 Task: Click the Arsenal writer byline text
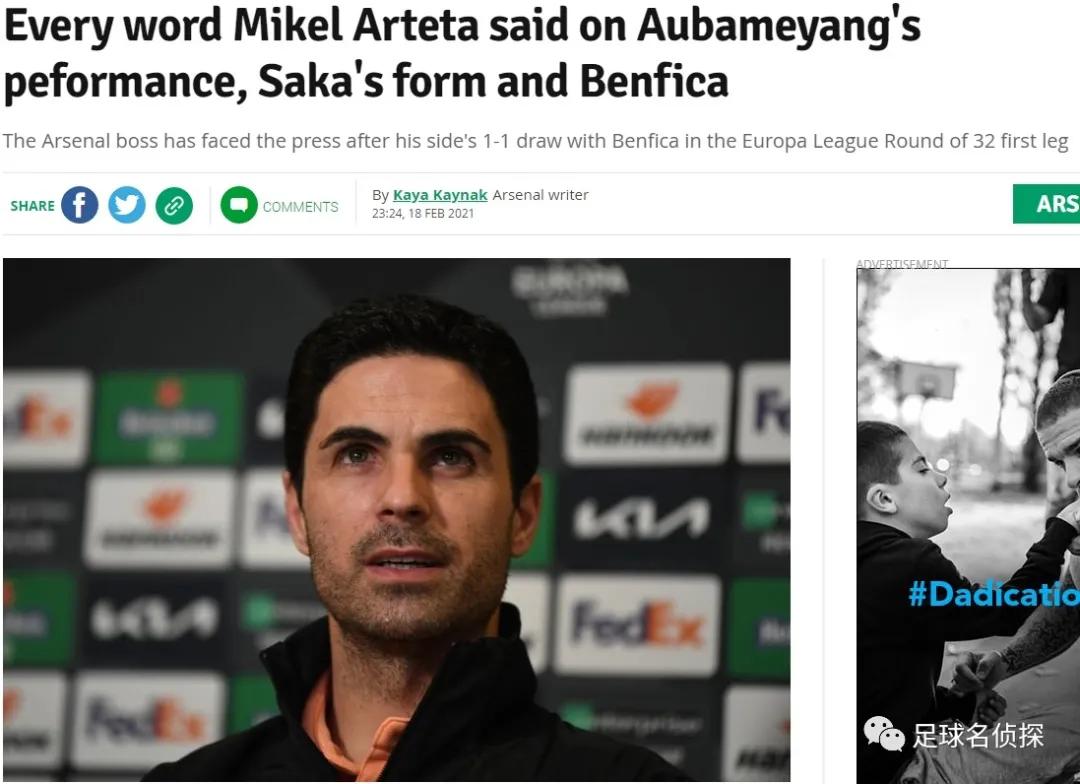coord(541,195)
